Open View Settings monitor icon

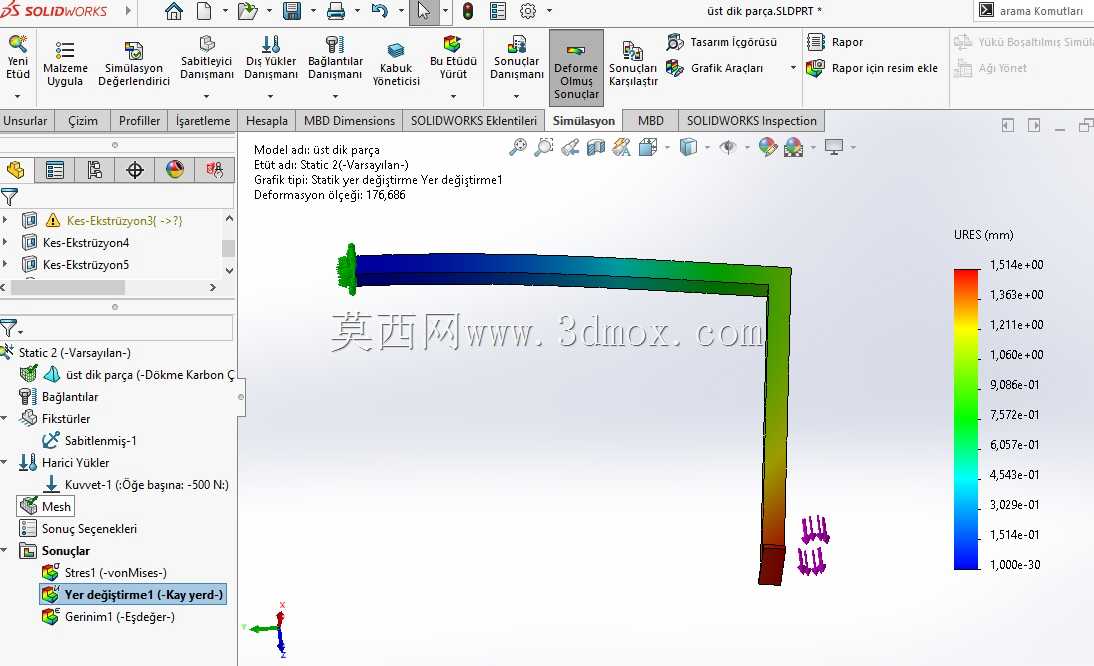834,147
